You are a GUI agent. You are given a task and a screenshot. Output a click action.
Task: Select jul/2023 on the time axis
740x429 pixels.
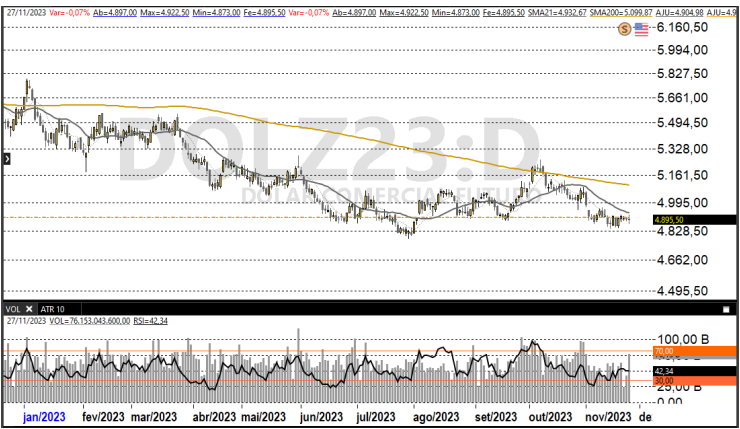pyautogui.click(x=376, y=417)
